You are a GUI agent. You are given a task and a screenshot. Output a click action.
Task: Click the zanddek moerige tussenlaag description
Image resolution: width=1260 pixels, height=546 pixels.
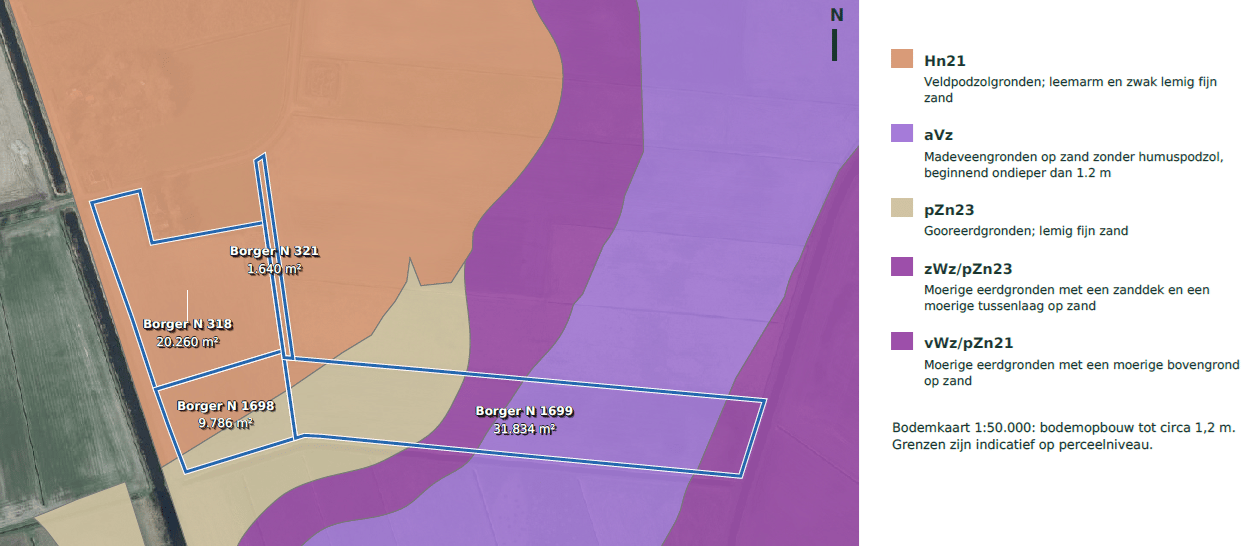point(1067,298)
